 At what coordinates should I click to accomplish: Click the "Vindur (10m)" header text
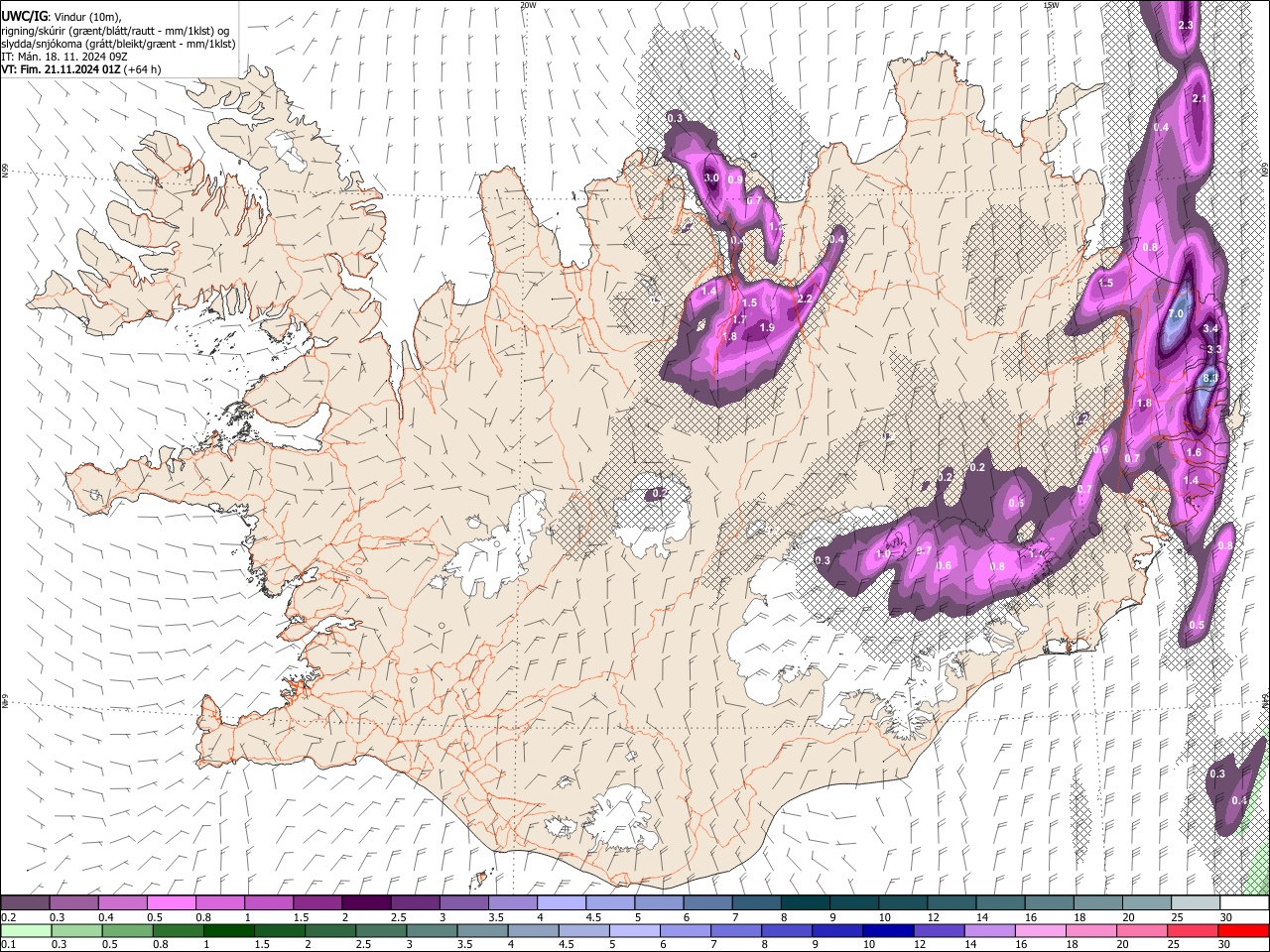tap(89, 15)
